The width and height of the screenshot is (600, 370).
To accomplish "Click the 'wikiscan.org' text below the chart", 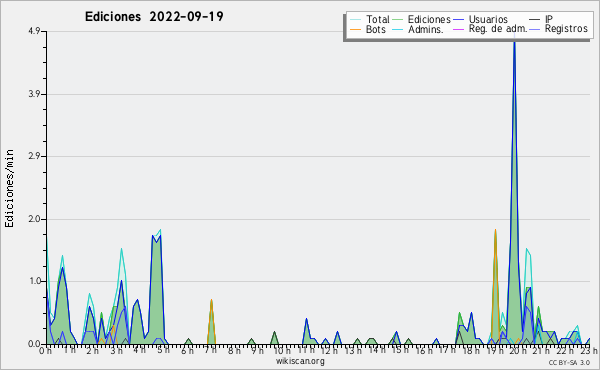I will [300, 361].
